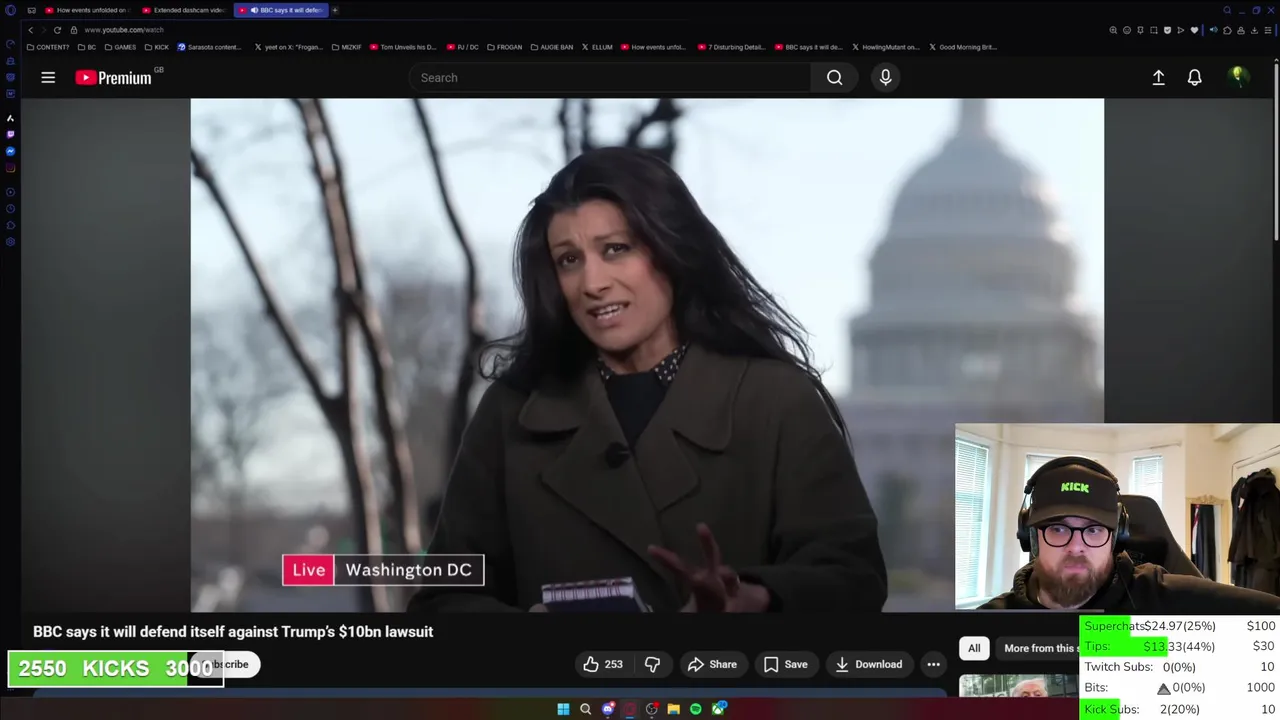
Task: Open Windows taskbar search
Action: (586, 709)
